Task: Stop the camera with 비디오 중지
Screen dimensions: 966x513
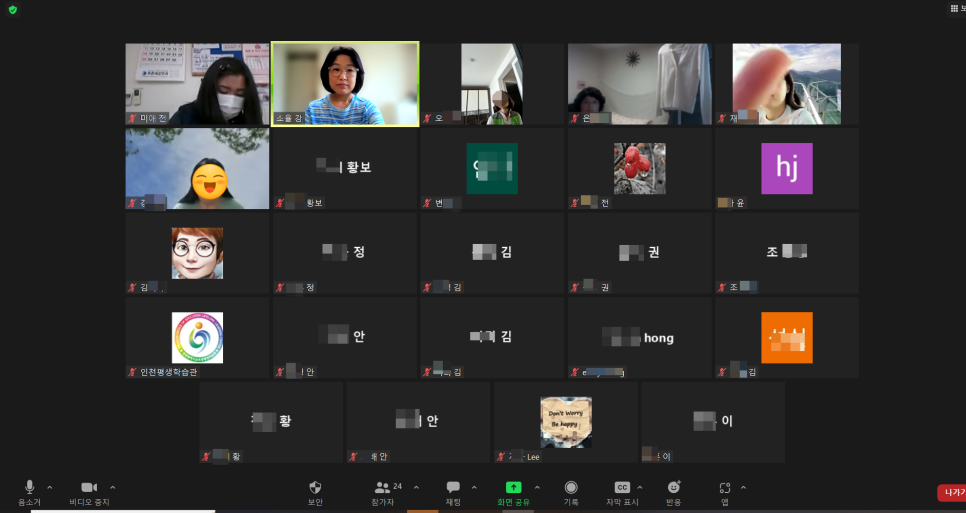Action: [89, 493]
